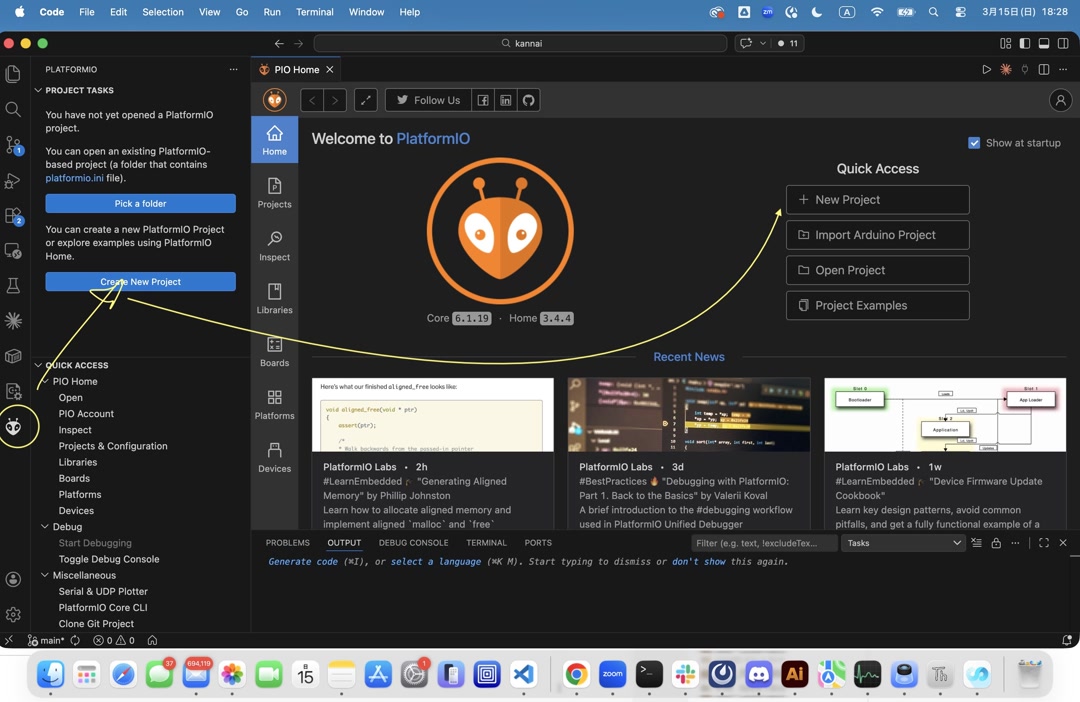Select the Libraries icon in PIO Home sidebar
Viewport: 1080px width, 702px height.
(x=274, y=297)
